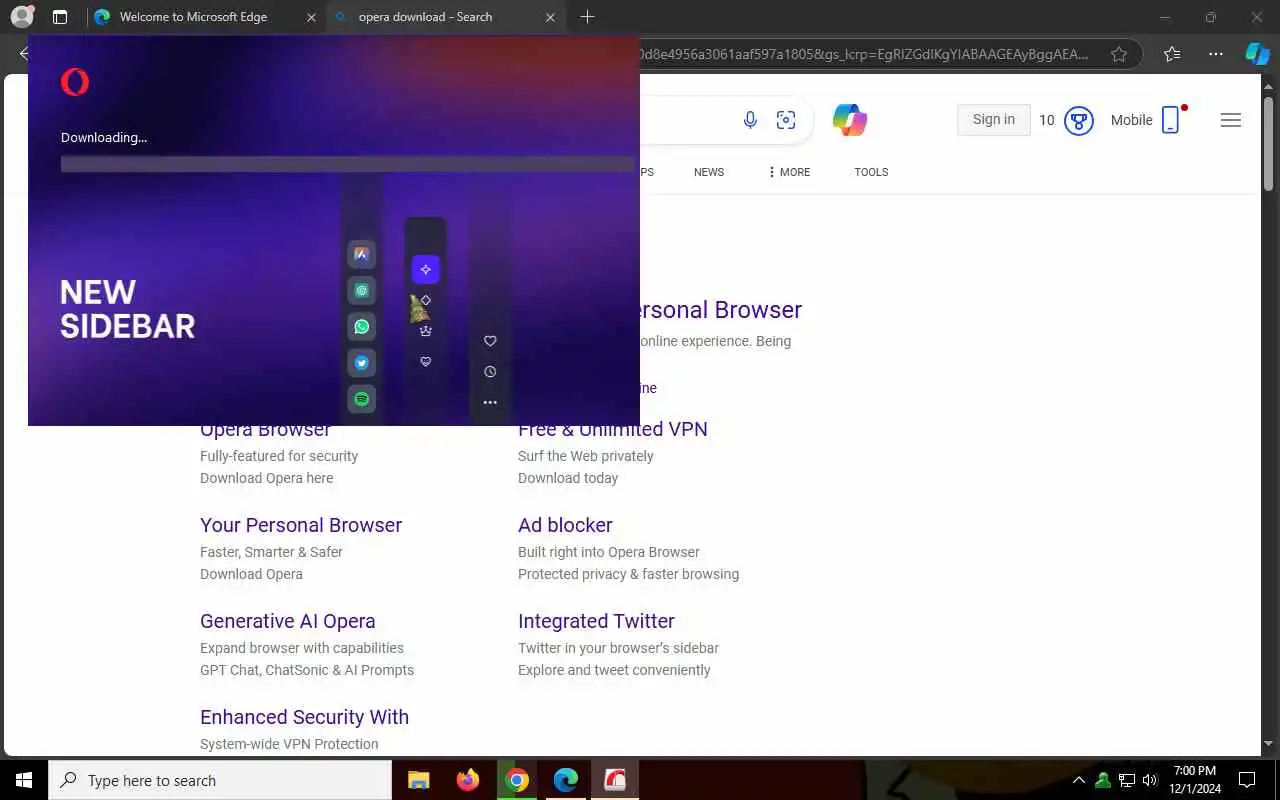Image resolution: width=1280 pixels, height=800 pixels.
Task: Switch to Welcome to Microsoft Edge tab
Action: [x=193, y=17]
